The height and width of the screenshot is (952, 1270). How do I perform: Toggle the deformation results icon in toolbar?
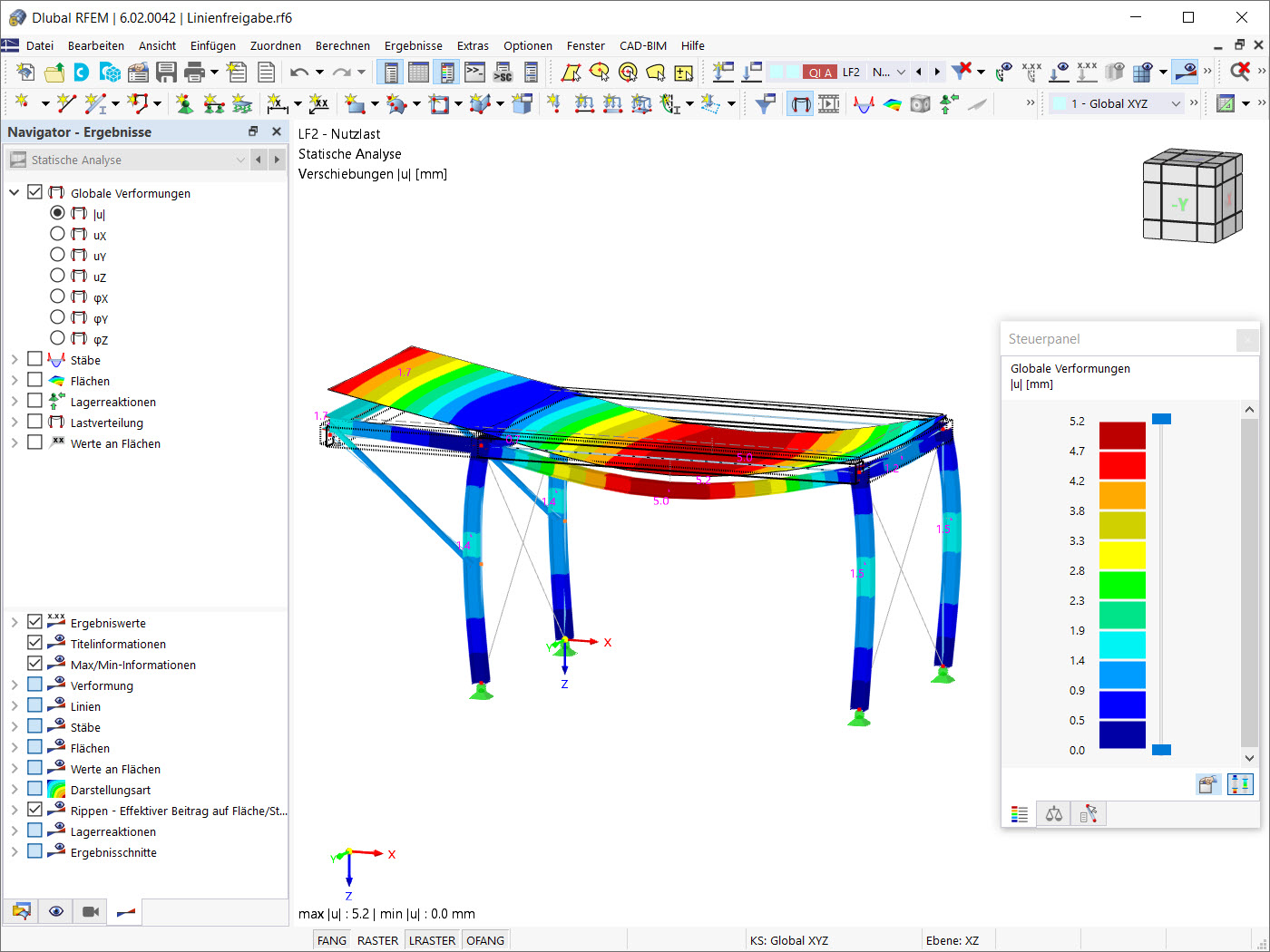click(x=800, y=103)
